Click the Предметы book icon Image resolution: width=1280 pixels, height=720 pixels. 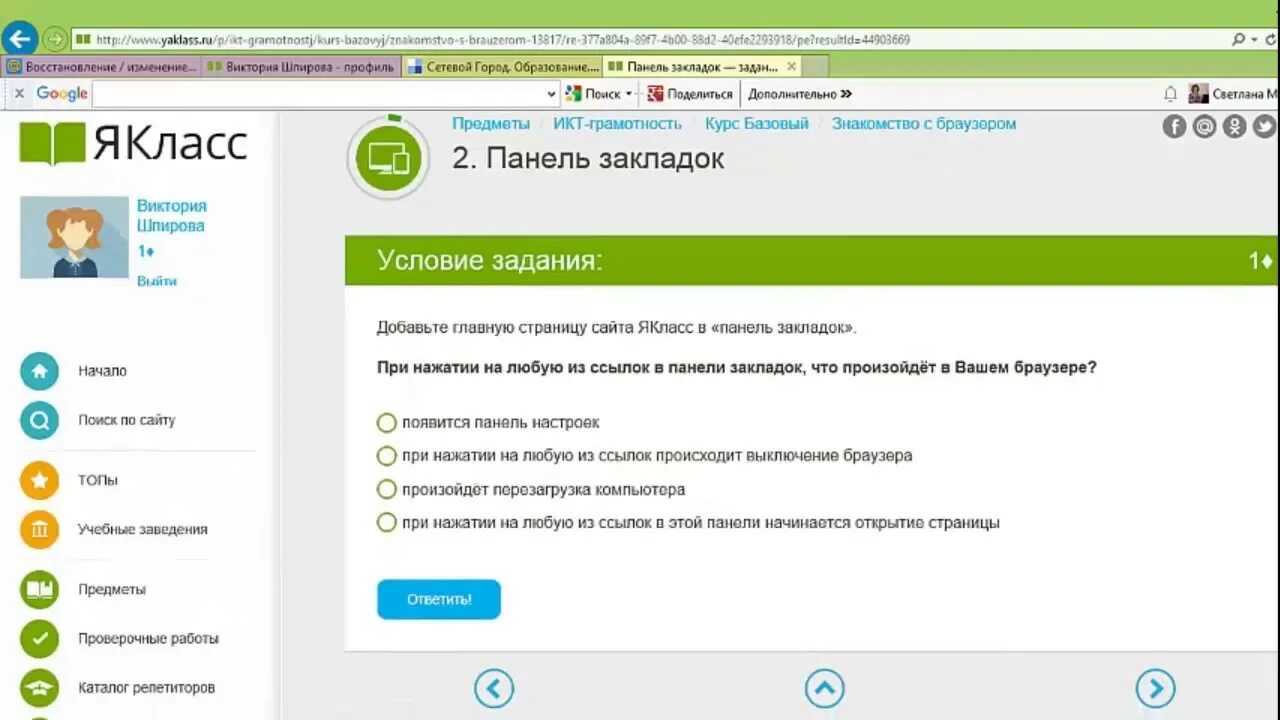39,589
